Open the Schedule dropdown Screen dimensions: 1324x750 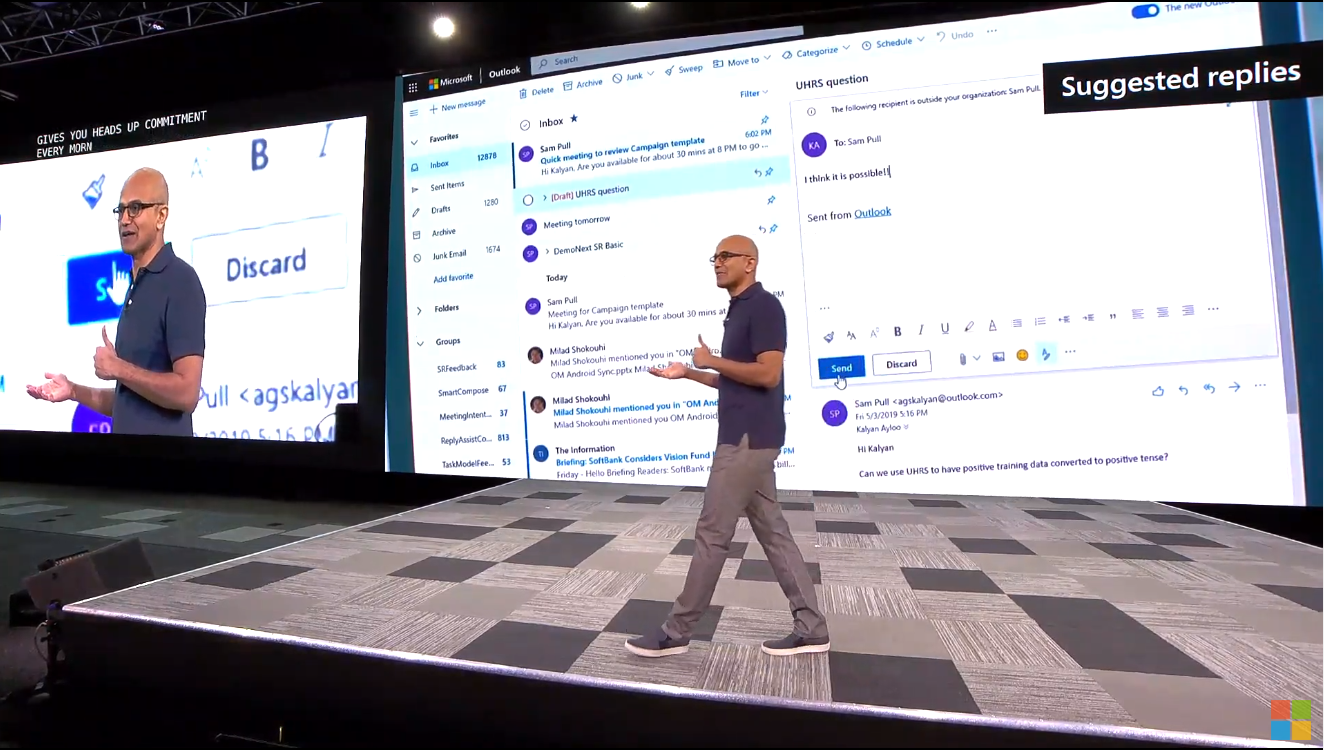(x=892, y=43)
